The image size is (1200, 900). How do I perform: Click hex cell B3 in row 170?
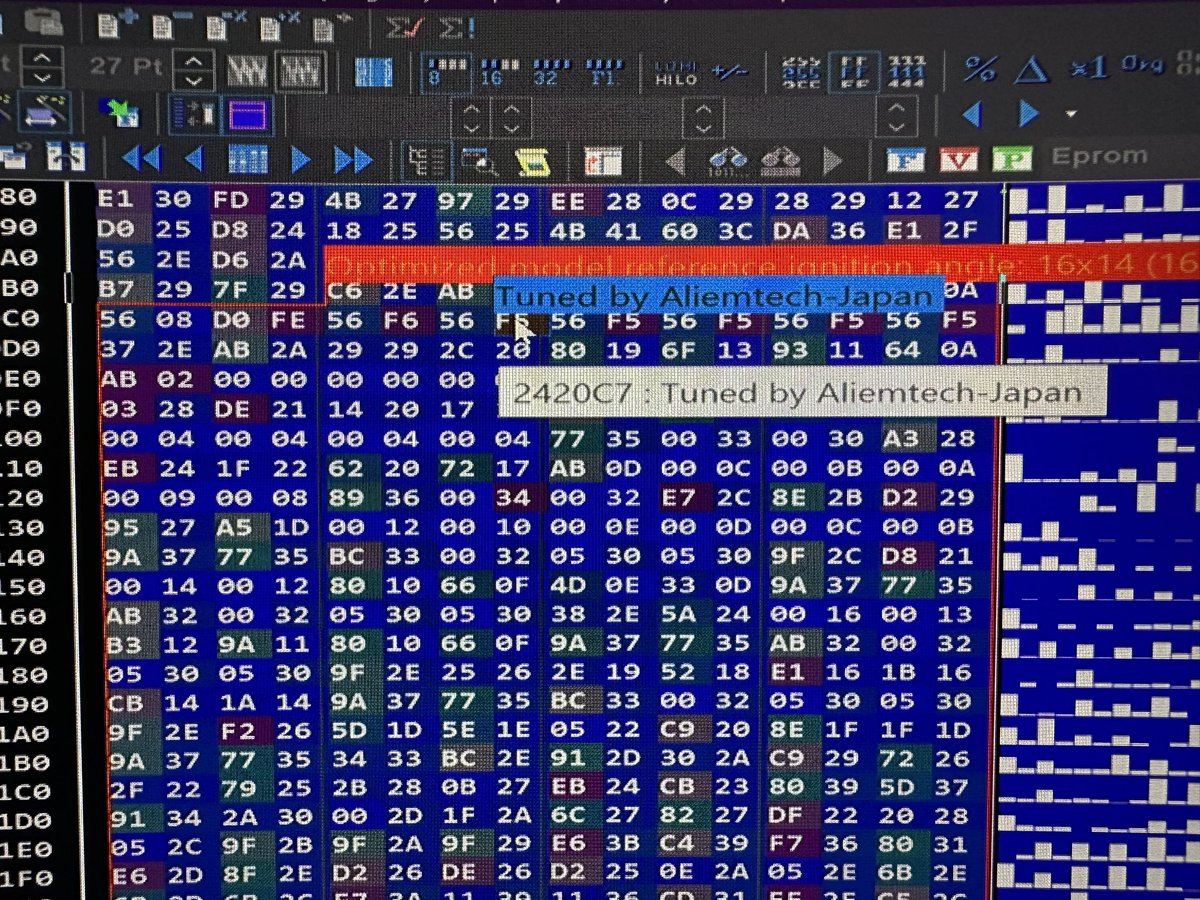point(125,646)
